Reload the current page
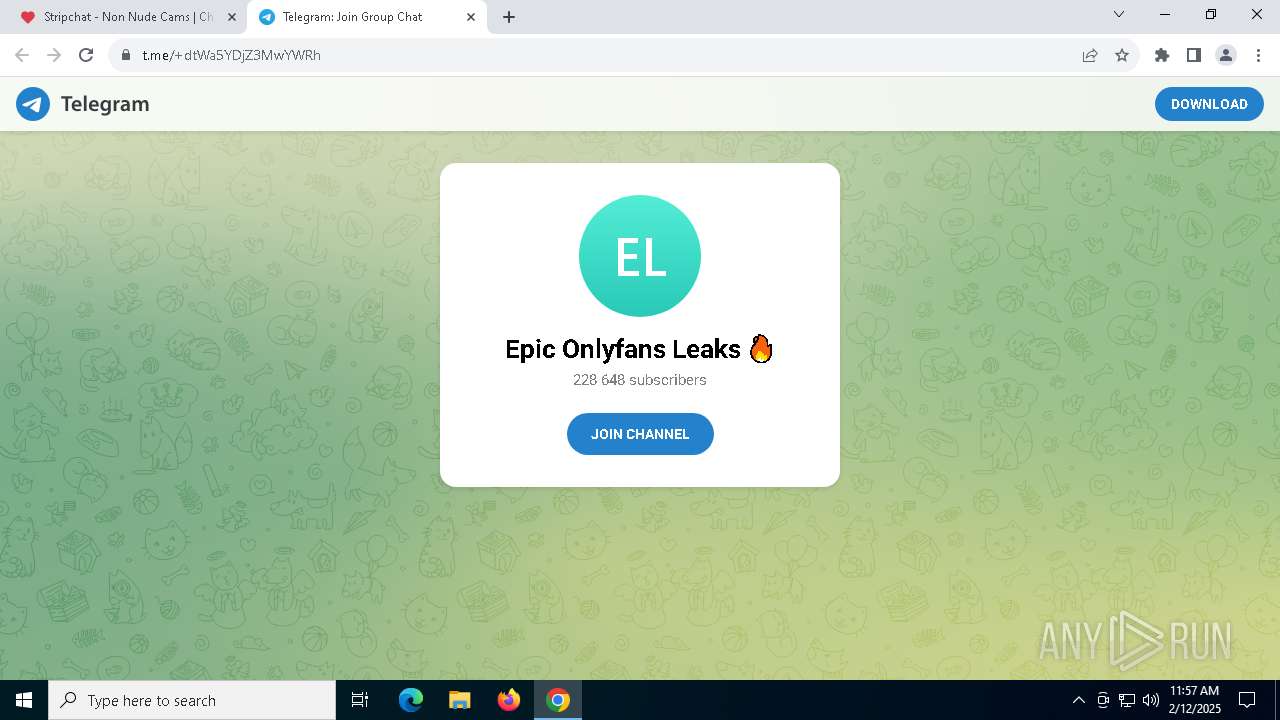 (86, 55)
